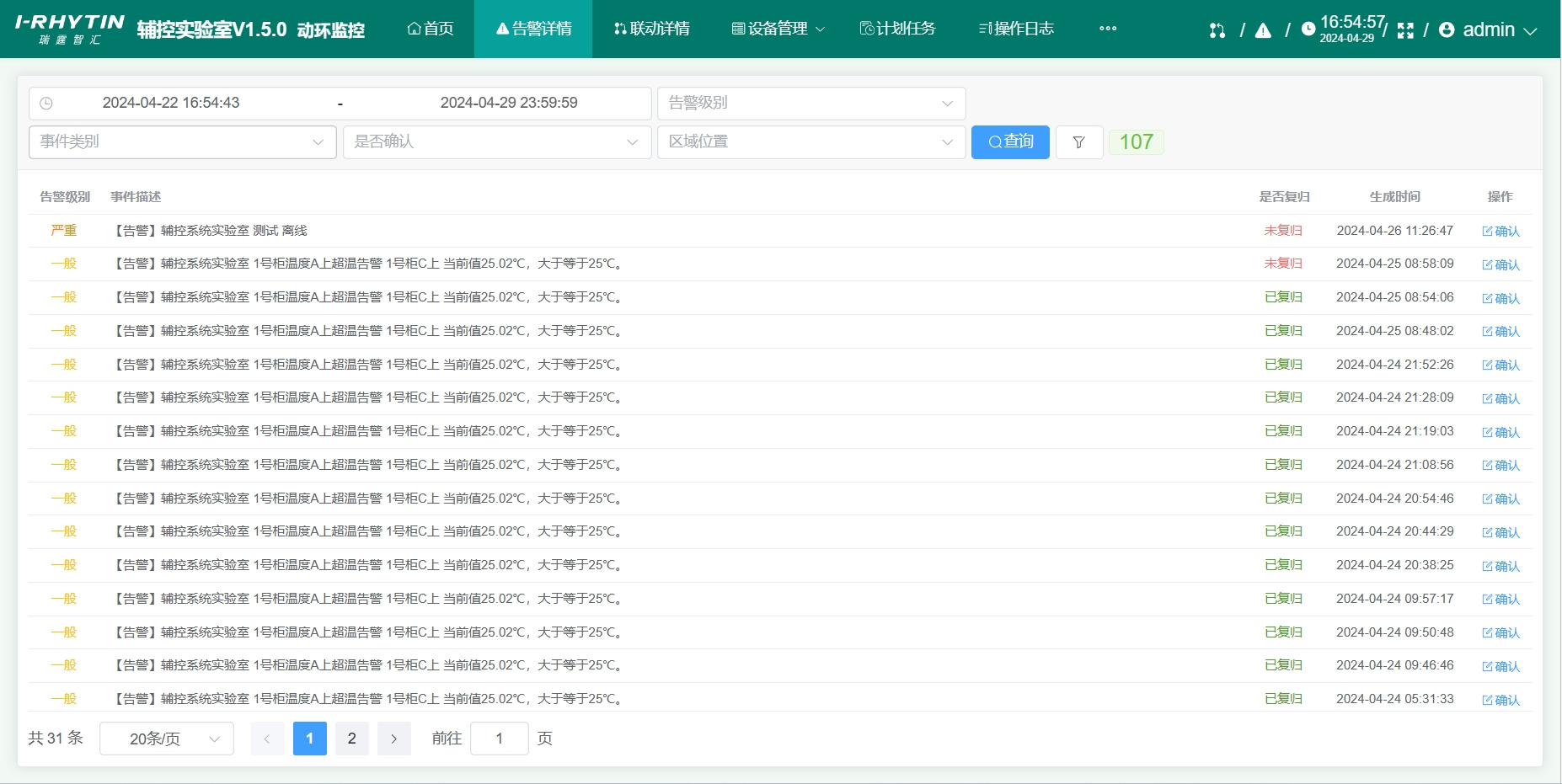
Task: Click the 事件描述 column header
Action: tap(136, 197)
